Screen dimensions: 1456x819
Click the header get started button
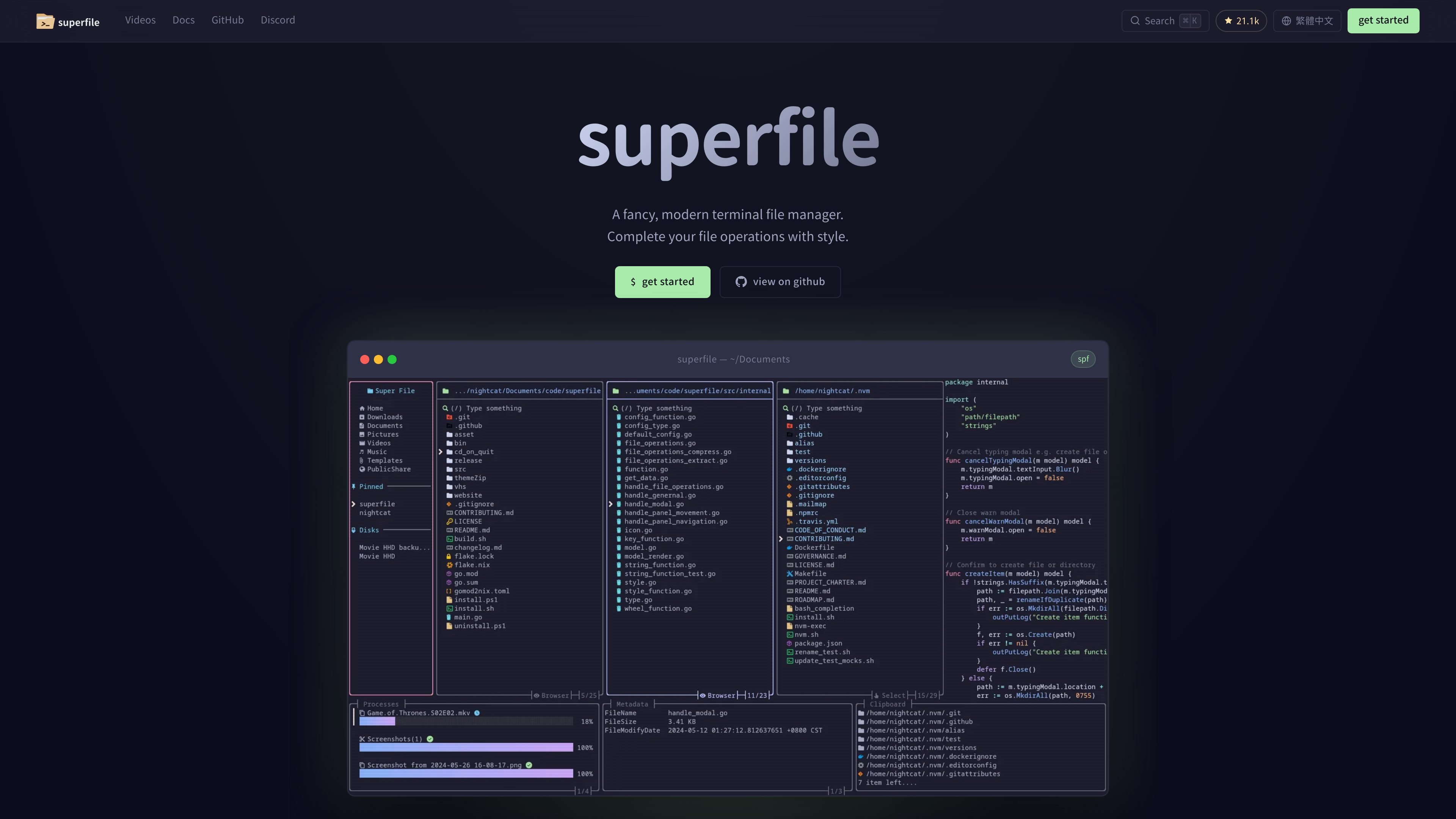1383,21
